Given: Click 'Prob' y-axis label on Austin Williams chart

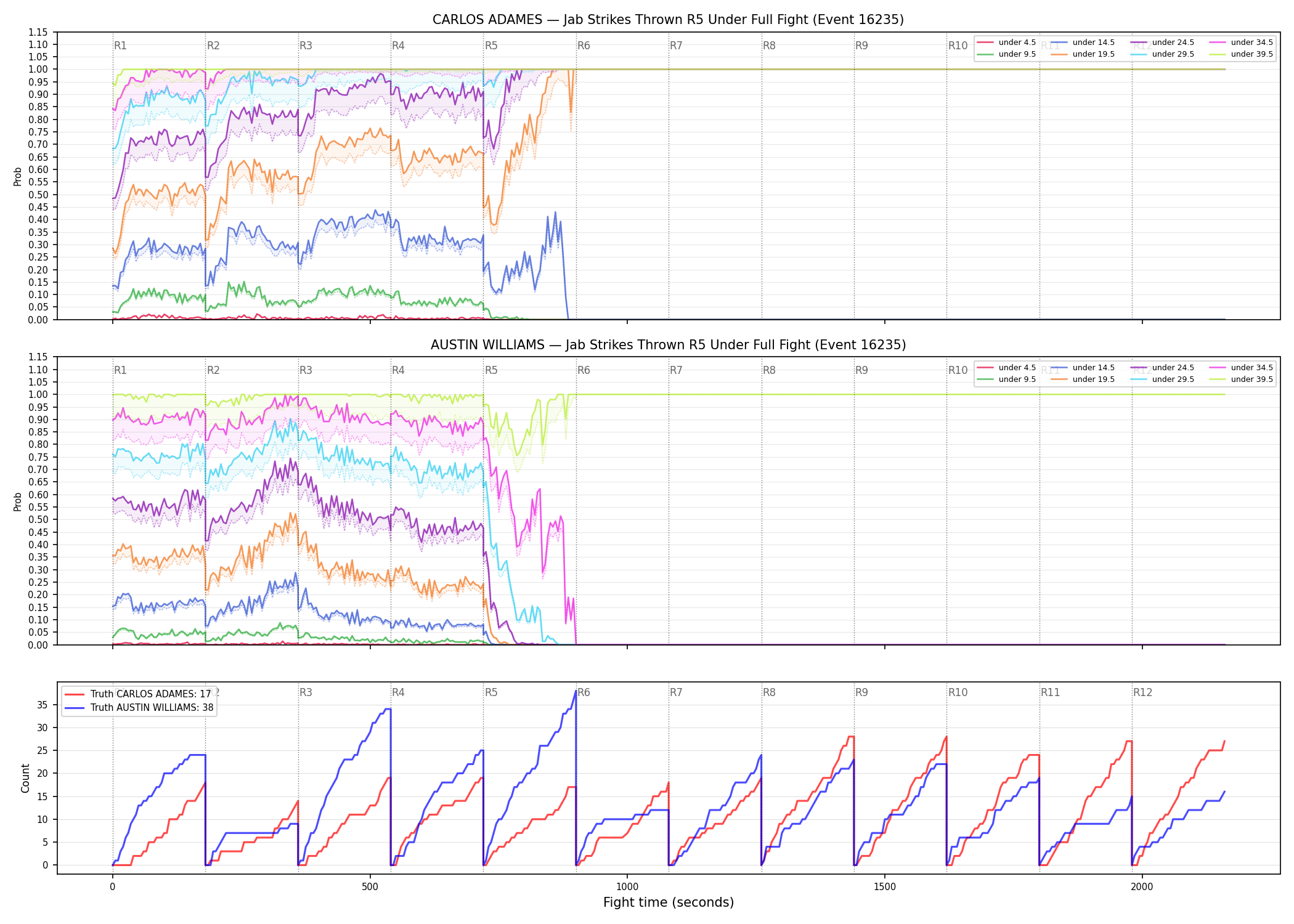Looking at the screenshot, I should [18, 501].
